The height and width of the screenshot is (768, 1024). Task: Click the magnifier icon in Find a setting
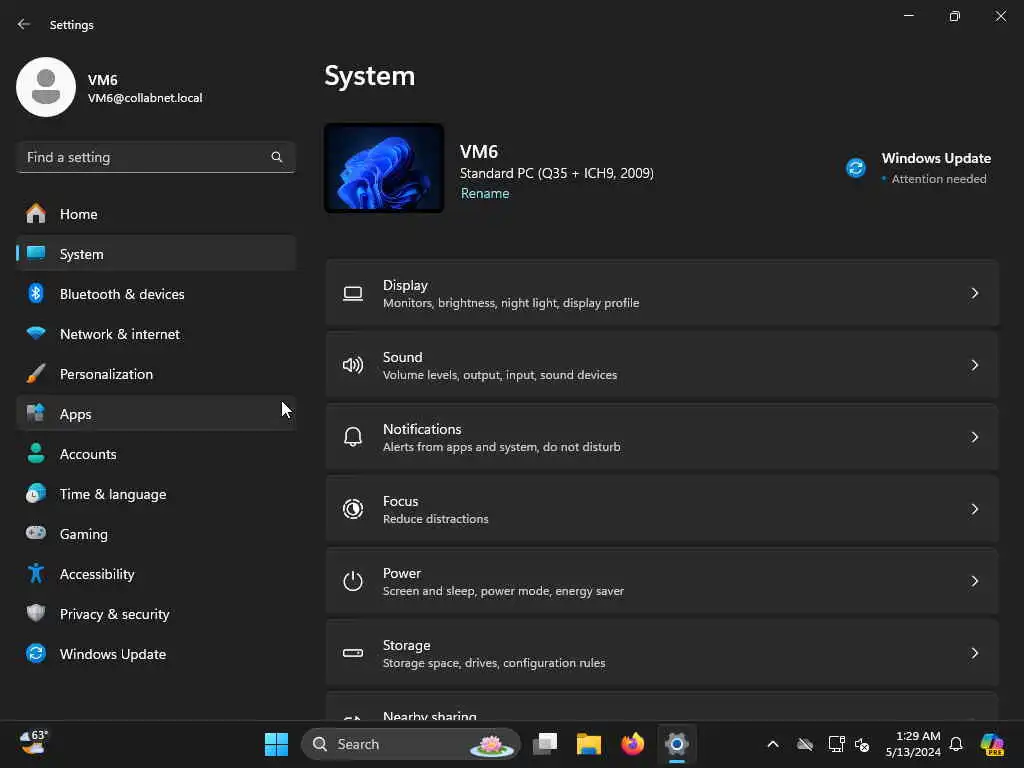point(277,157)
